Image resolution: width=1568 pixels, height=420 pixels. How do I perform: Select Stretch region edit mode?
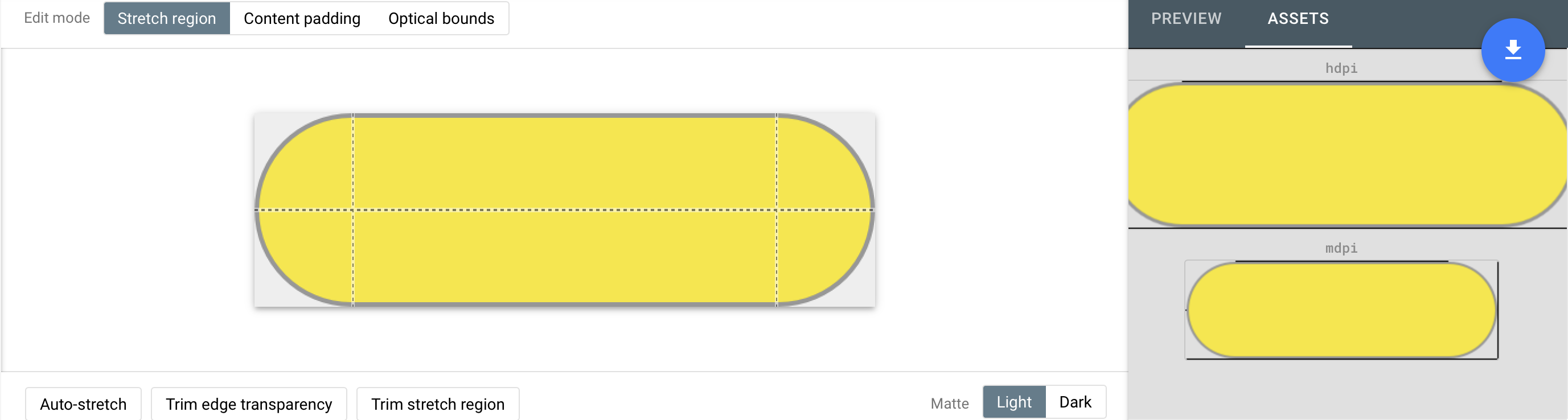[x=167, y=18]
